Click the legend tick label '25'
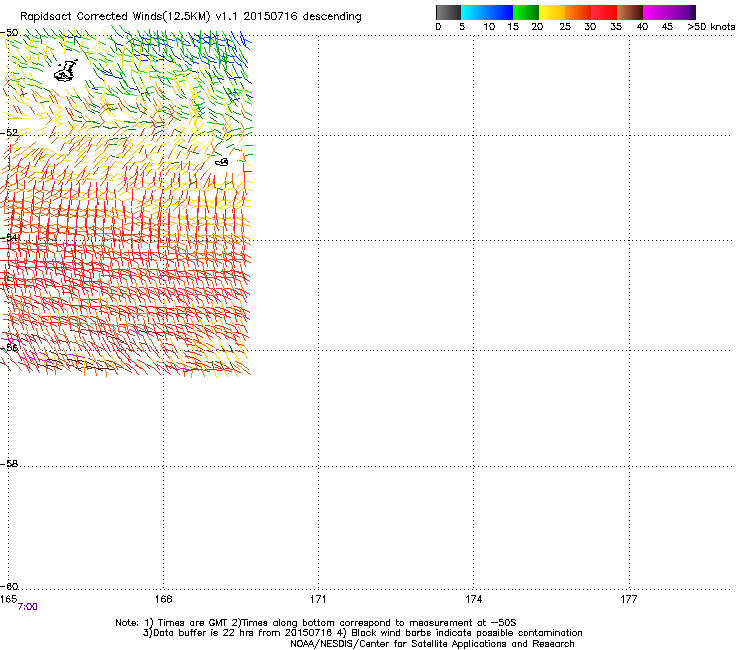 click(x=565, y=27)
